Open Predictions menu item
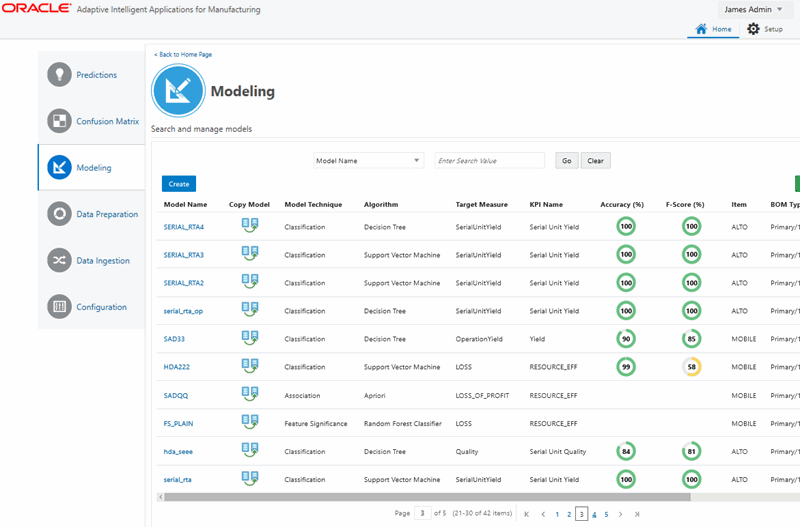The width and height of the screenshot is (800, 527). click(x=96, y=75)
